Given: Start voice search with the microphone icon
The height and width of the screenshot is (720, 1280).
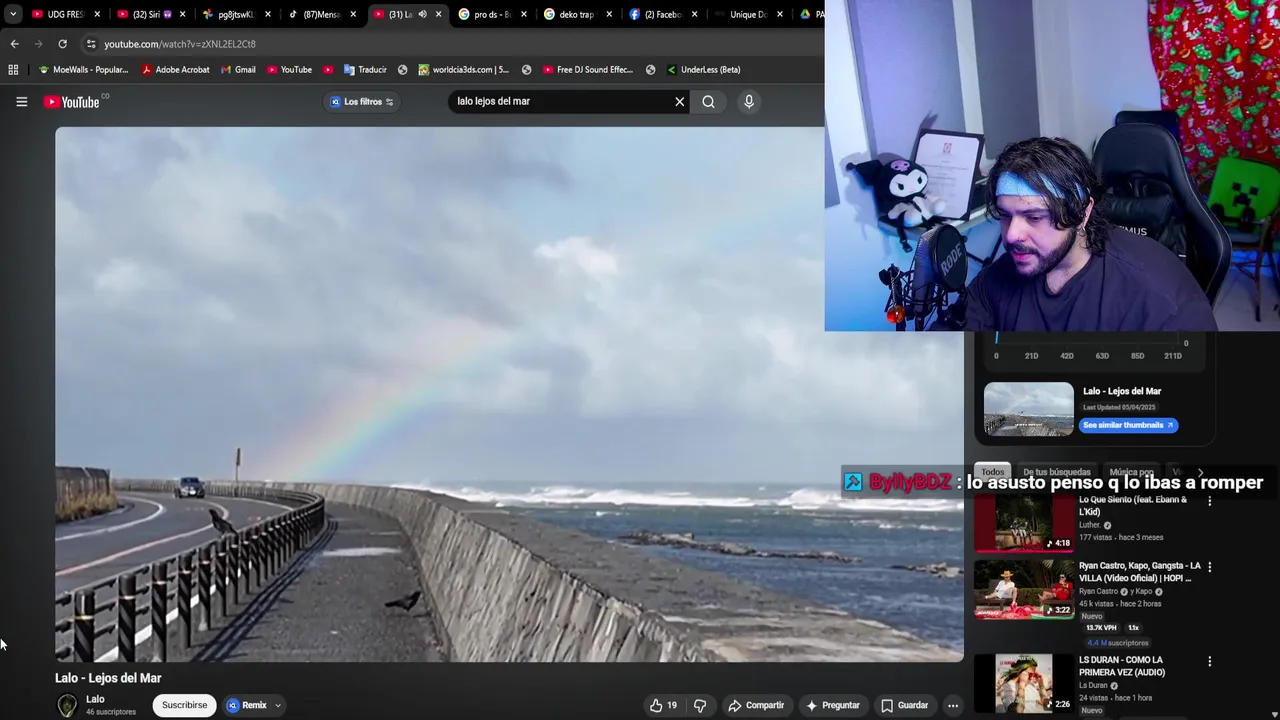Looking at the screenshot, I should pyautogui.click(x=748, y=101).
